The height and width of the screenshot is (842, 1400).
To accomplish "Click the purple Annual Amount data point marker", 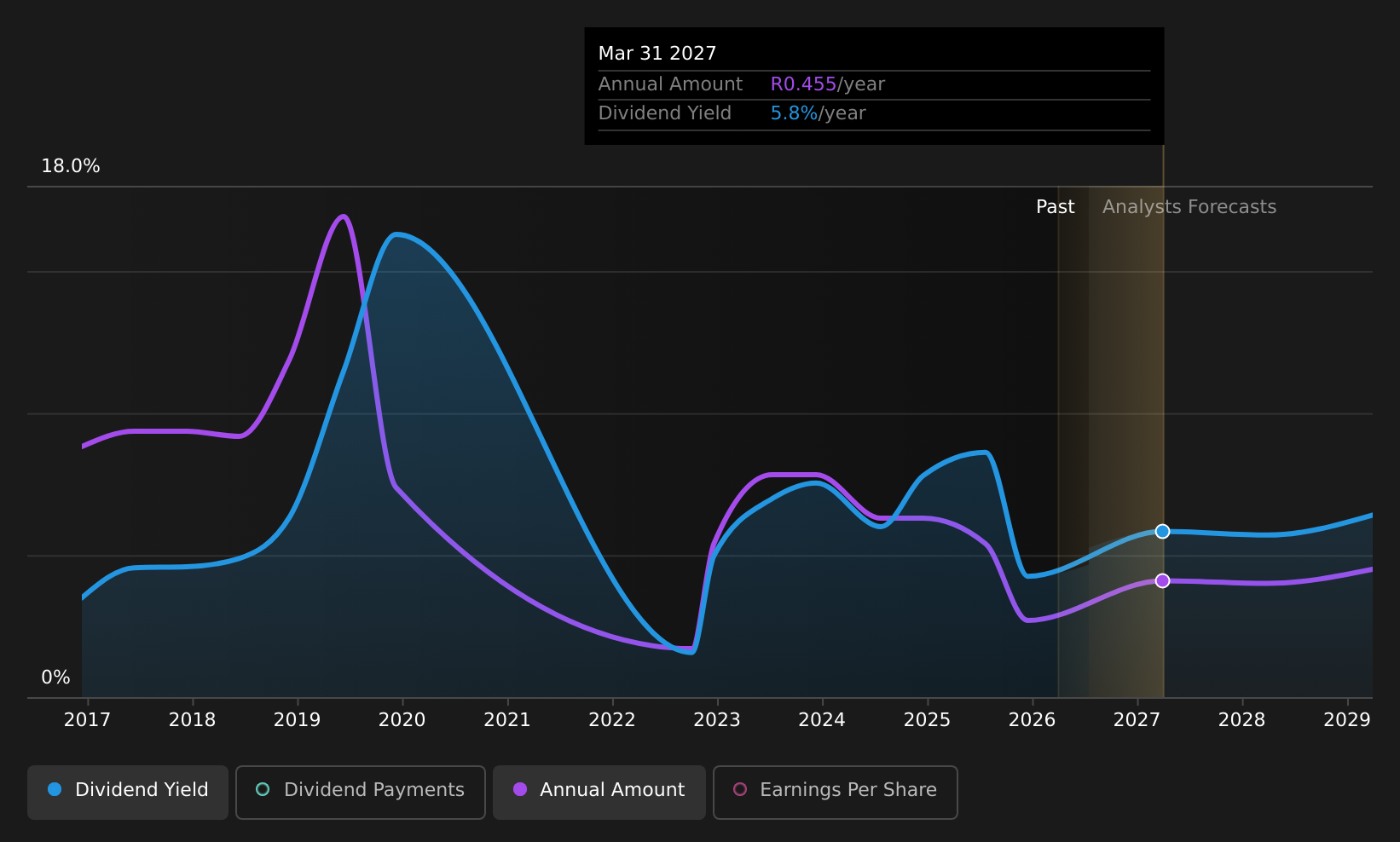I will 1162,580.
